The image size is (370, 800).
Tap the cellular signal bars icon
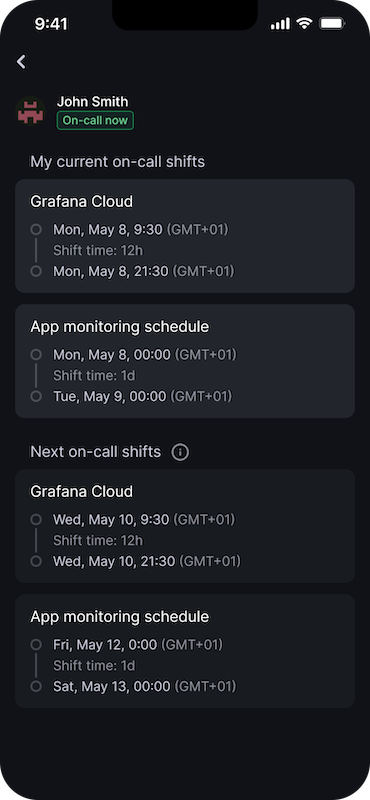[280, 23]
